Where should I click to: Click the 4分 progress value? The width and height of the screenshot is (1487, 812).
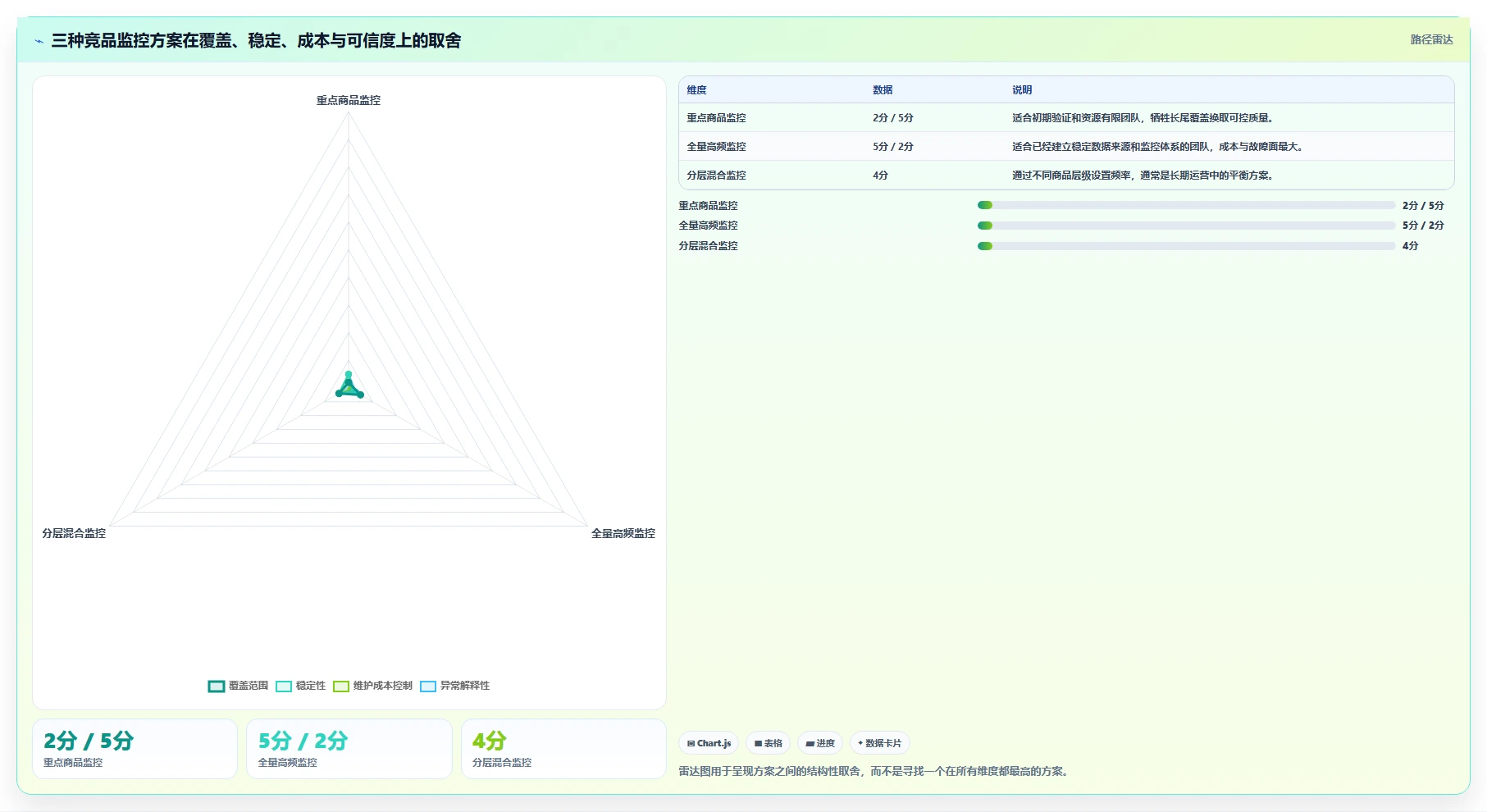click(1410, 246)
